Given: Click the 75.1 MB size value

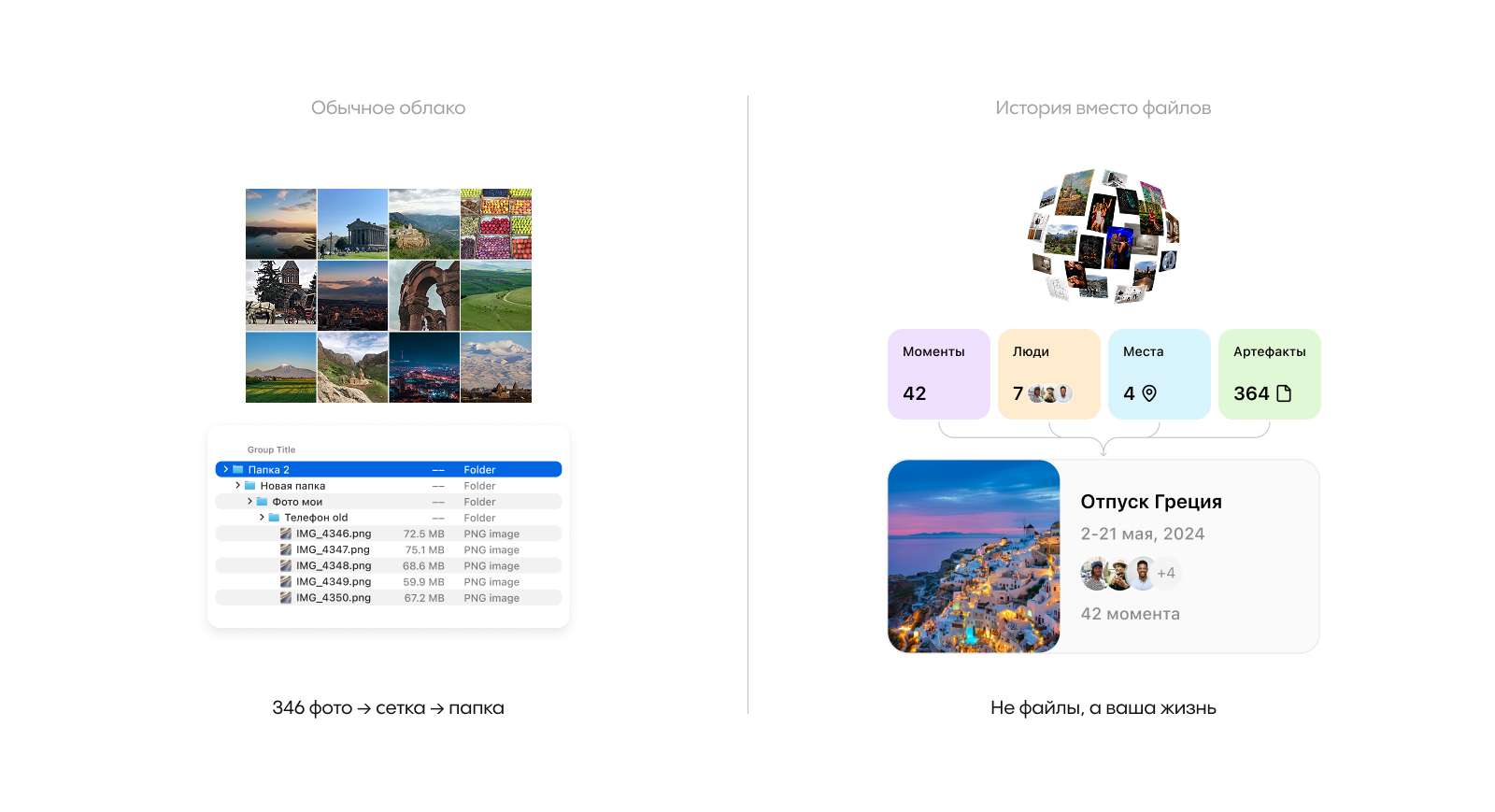Looking at the screenshot, I should pos(425,549).
